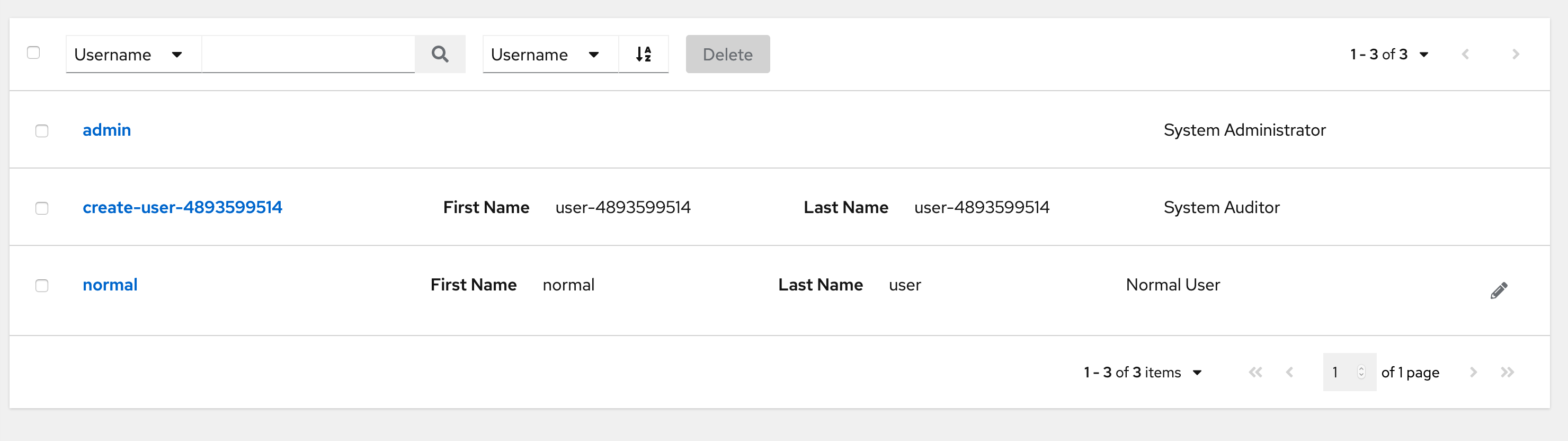Screen dimensions: 1568x441
Task: Open the Username search filter dropdown
Action: (133, 54)
